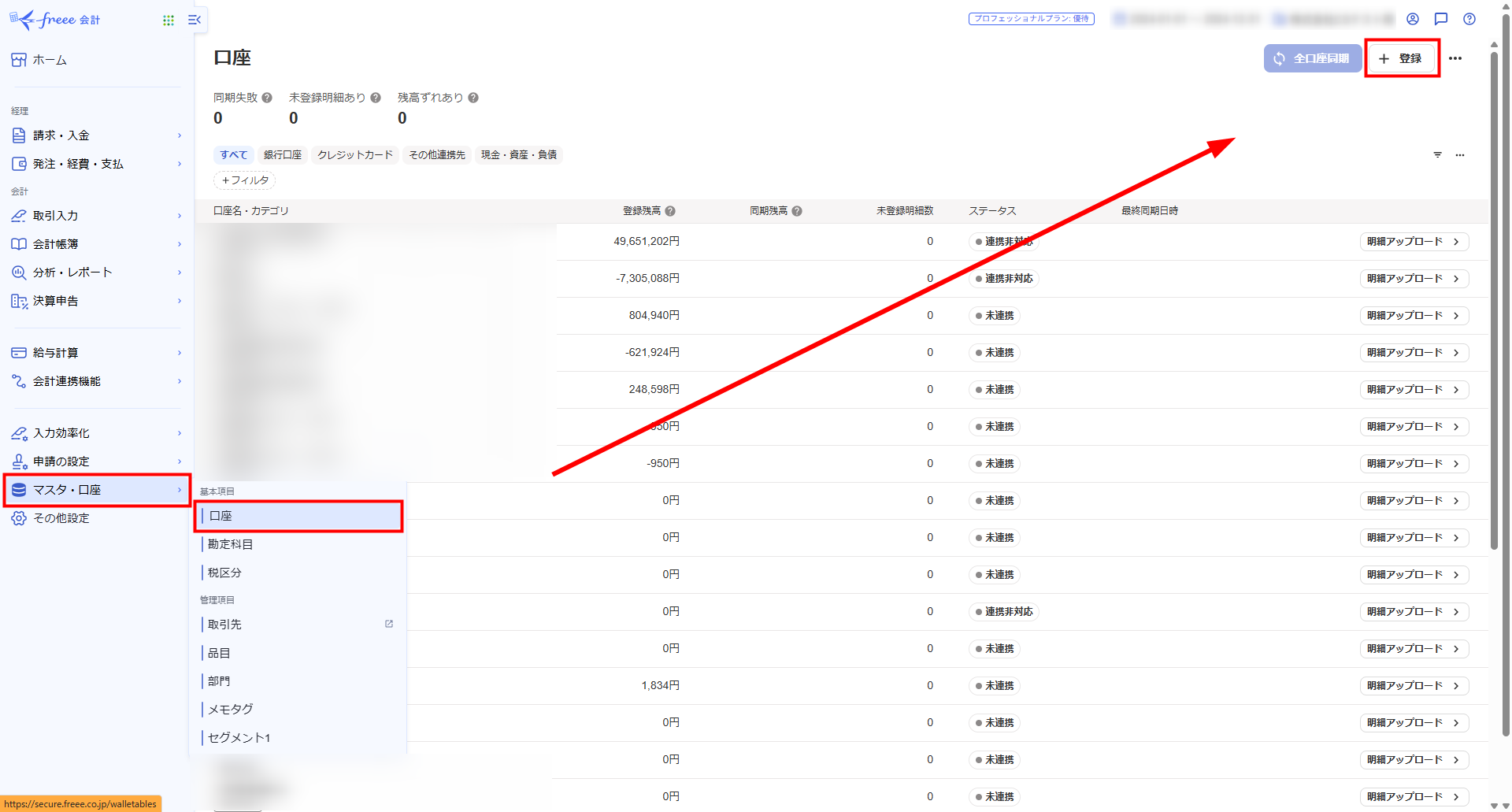Image resolution: width=1512 pixels, height=812 pixels.
Task: Click the help question mark icon in header
Action: [1469, 19]
